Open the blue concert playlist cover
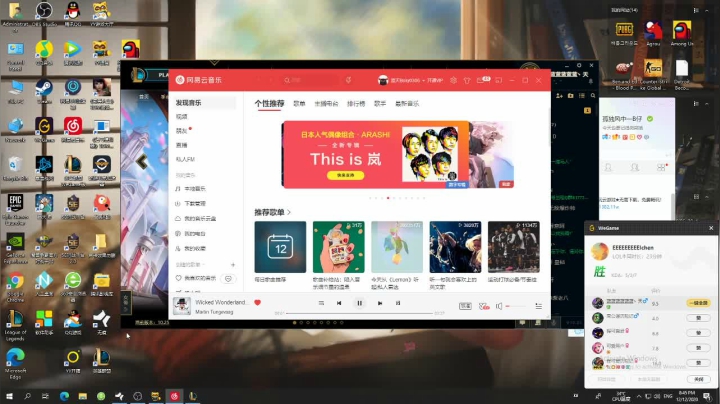This screenshot has height=404, width=720. pyautogui.click(x=455, y=247)
